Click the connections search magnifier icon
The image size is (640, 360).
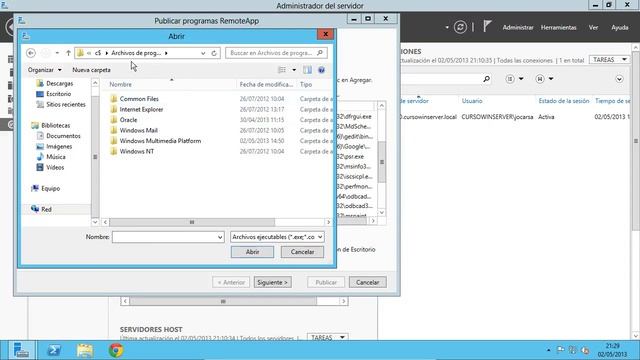(x=486, y=79)
